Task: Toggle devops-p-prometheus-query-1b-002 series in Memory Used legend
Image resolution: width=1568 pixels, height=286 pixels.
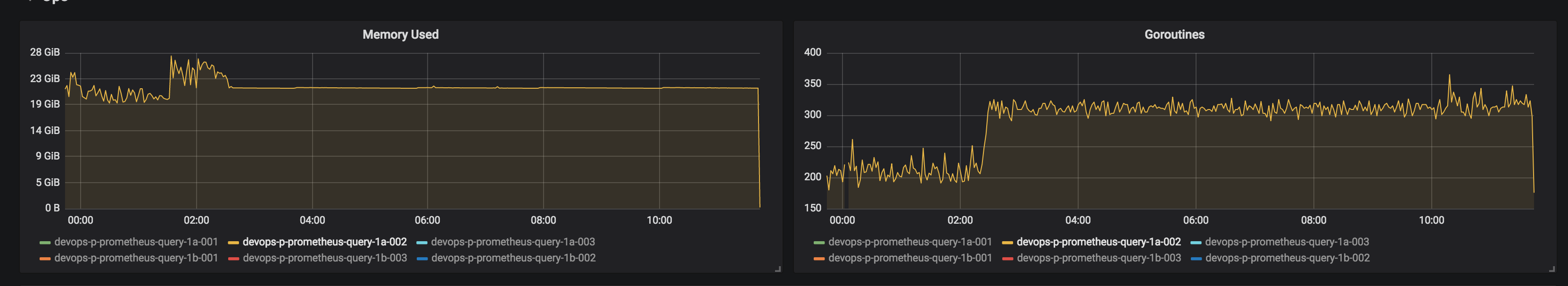Action: point(513,258)
